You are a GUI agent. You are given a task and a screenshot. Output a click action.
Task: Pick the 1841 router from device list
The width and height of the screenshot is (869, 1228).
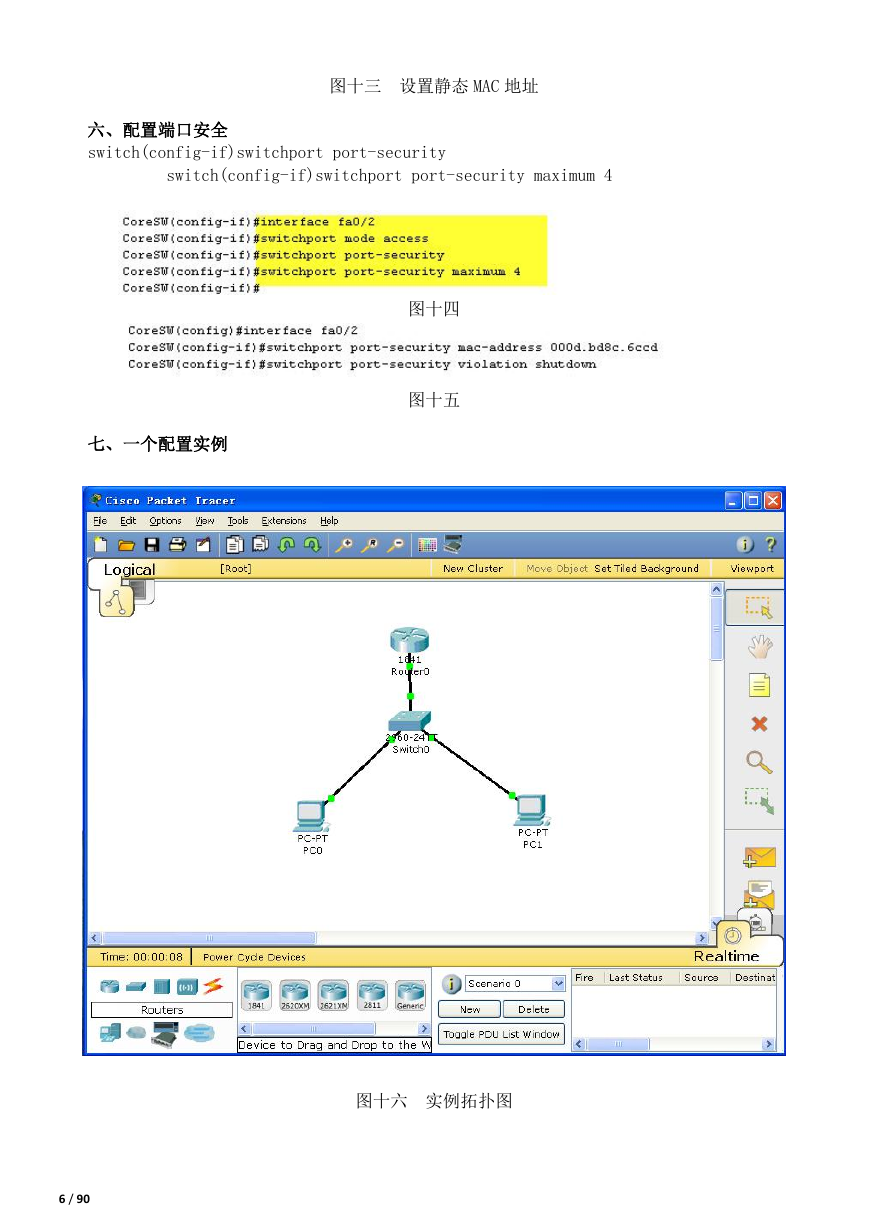click(256, 994)
